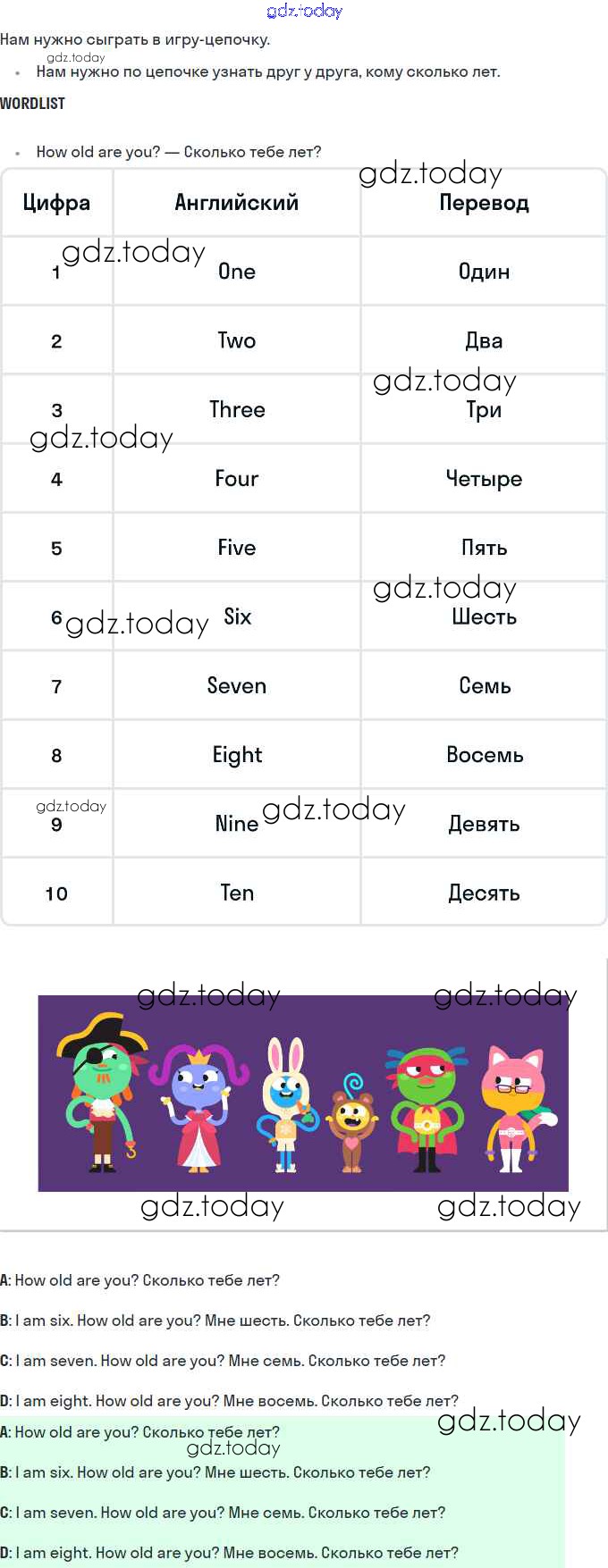Screen dimensions: 608x1568
Task: Select the "Десять" translation cell
Action: click(x=484, y=893)
